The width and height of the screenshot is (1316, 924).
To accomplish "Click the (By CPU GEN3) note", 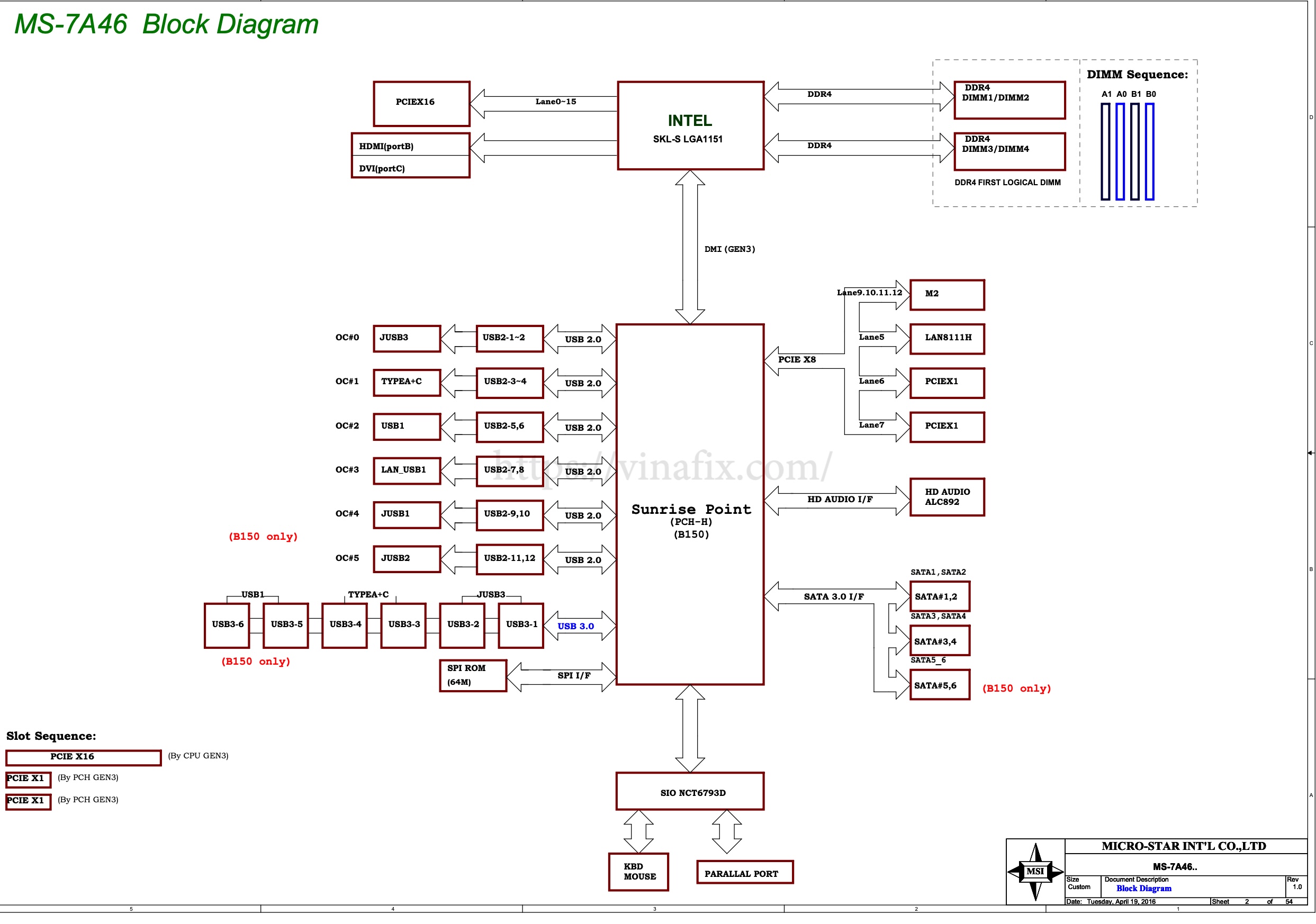I will point(198,756).
